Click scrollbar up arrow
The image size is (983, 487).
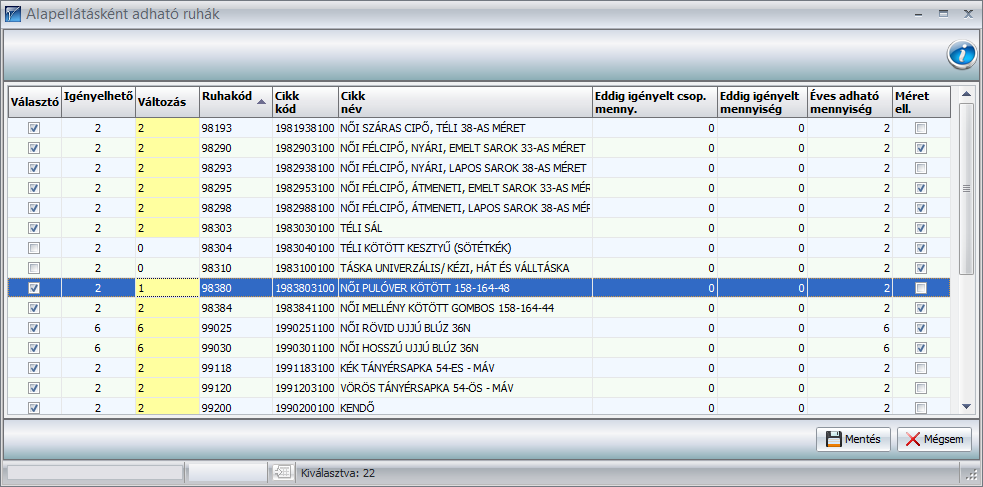(x=966, y=94)
